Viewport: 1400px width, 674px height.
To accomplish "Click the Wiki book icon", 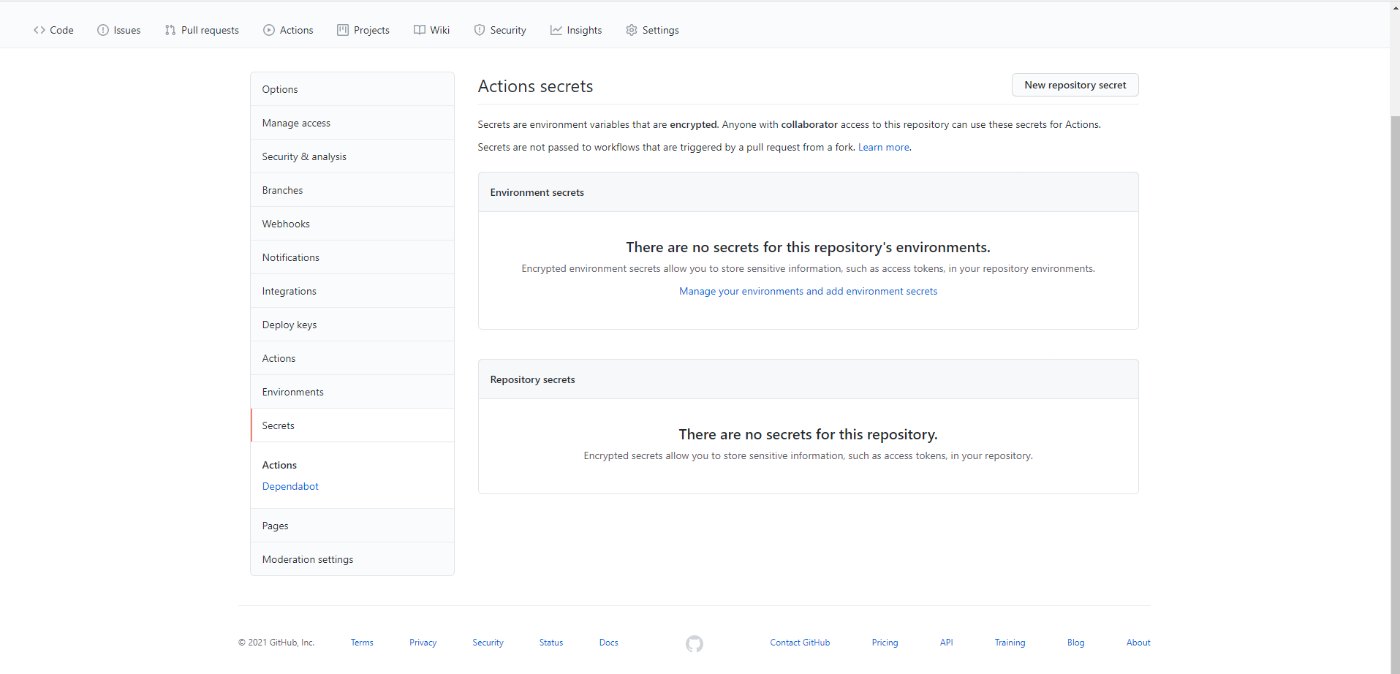I will [420, 30].
